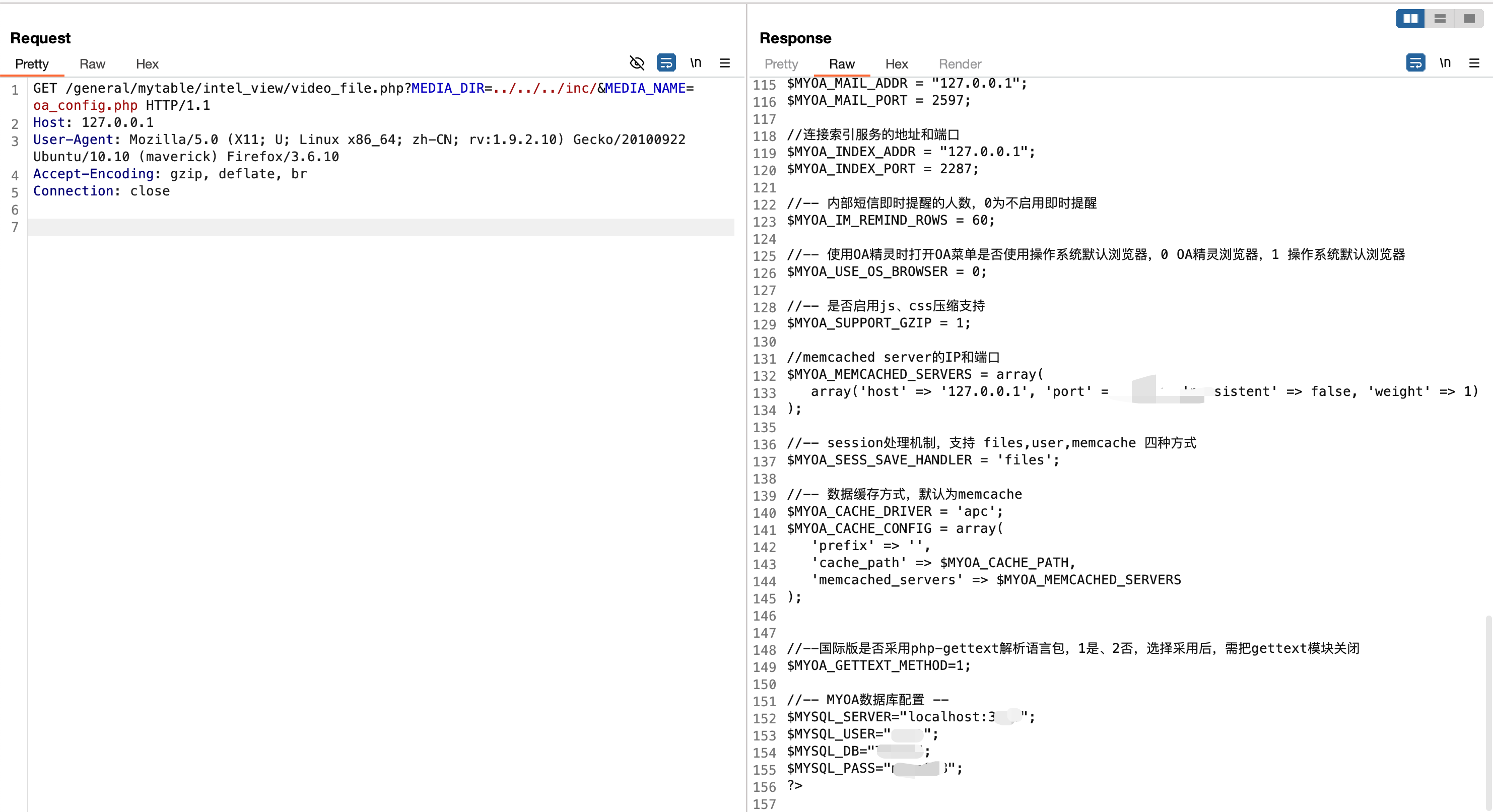
Task: Switch to Request Raw tab
Action: 92,64
